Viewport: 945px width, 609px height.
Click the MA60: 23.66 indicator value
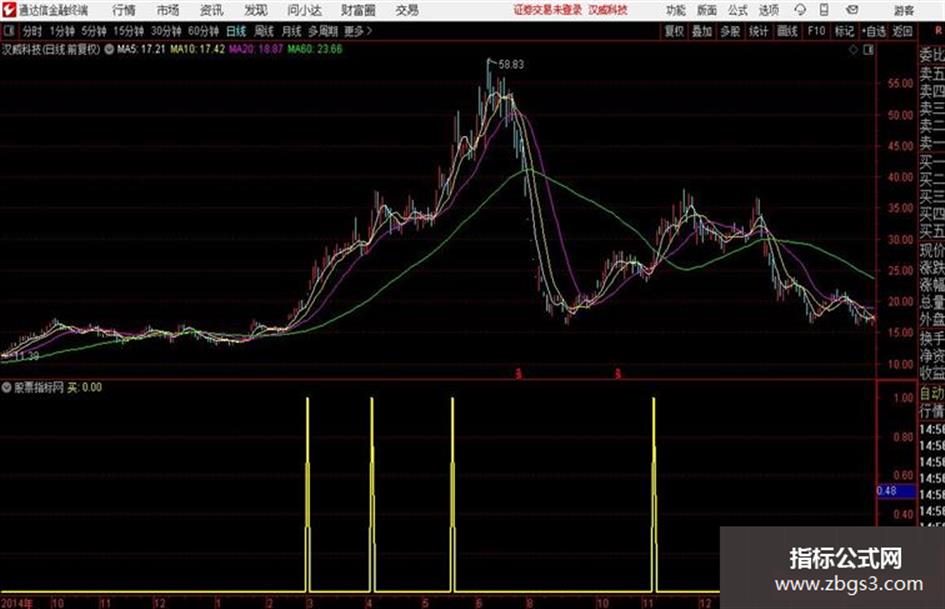point(315,49)
